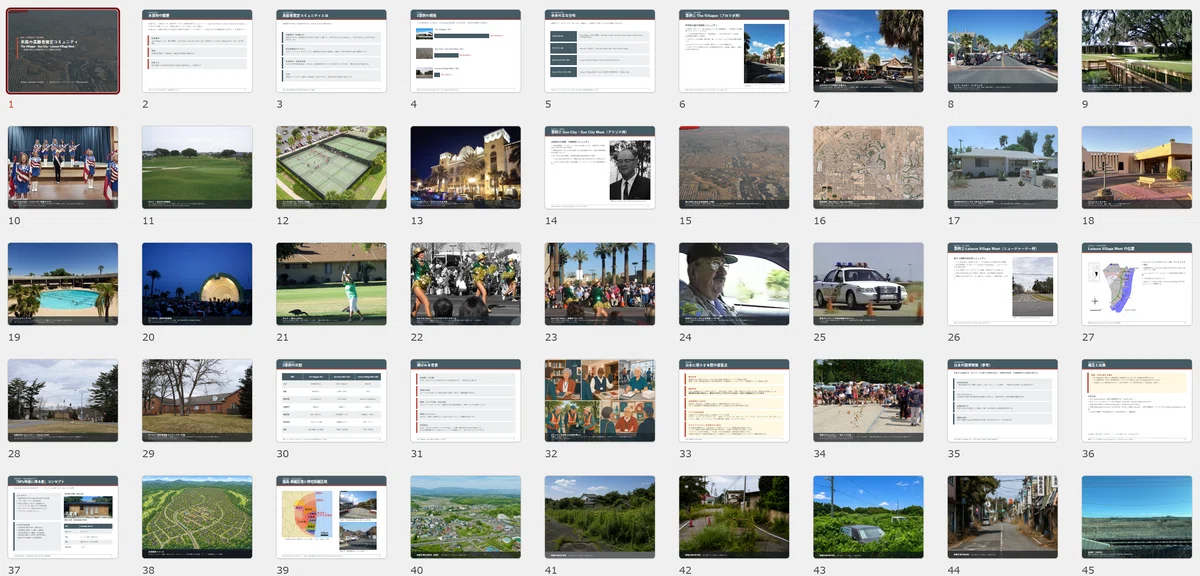Screen dimensions: 1200x576
Task: Select slide 33 yellow highlighted text slide
Action: point(734,401)
